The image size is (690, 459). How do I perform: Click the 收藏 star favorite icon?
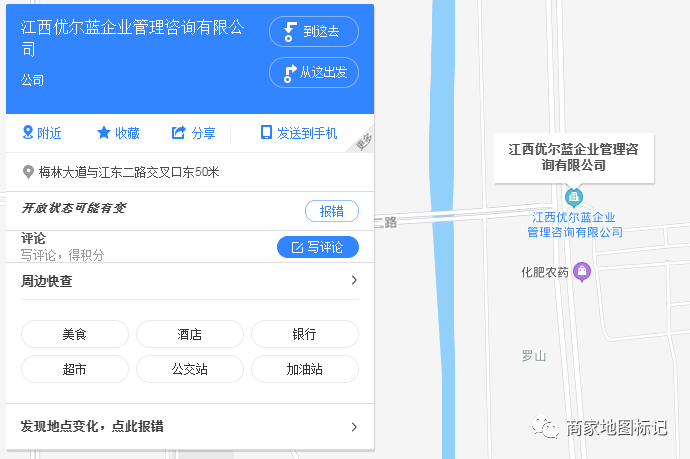[x=104, y=133]
